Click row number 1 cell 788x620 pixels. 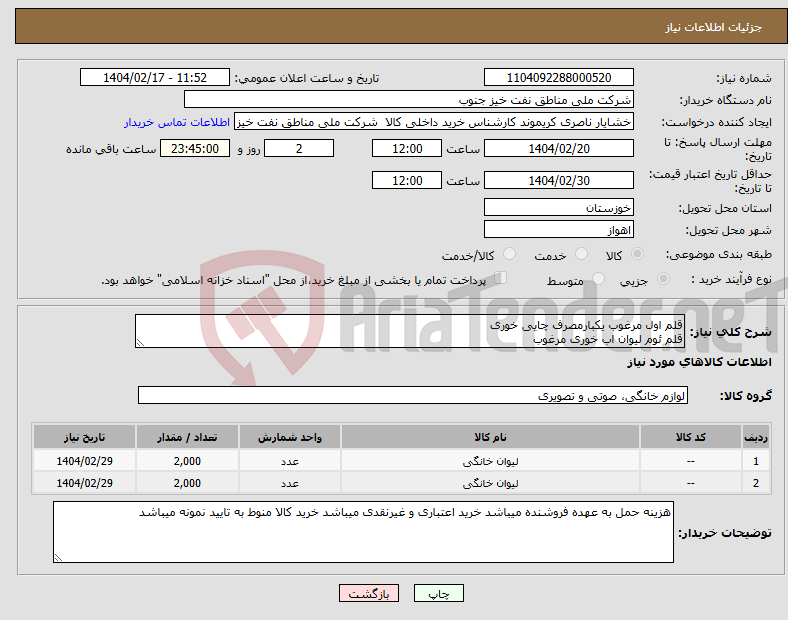[x=756, y=461]
